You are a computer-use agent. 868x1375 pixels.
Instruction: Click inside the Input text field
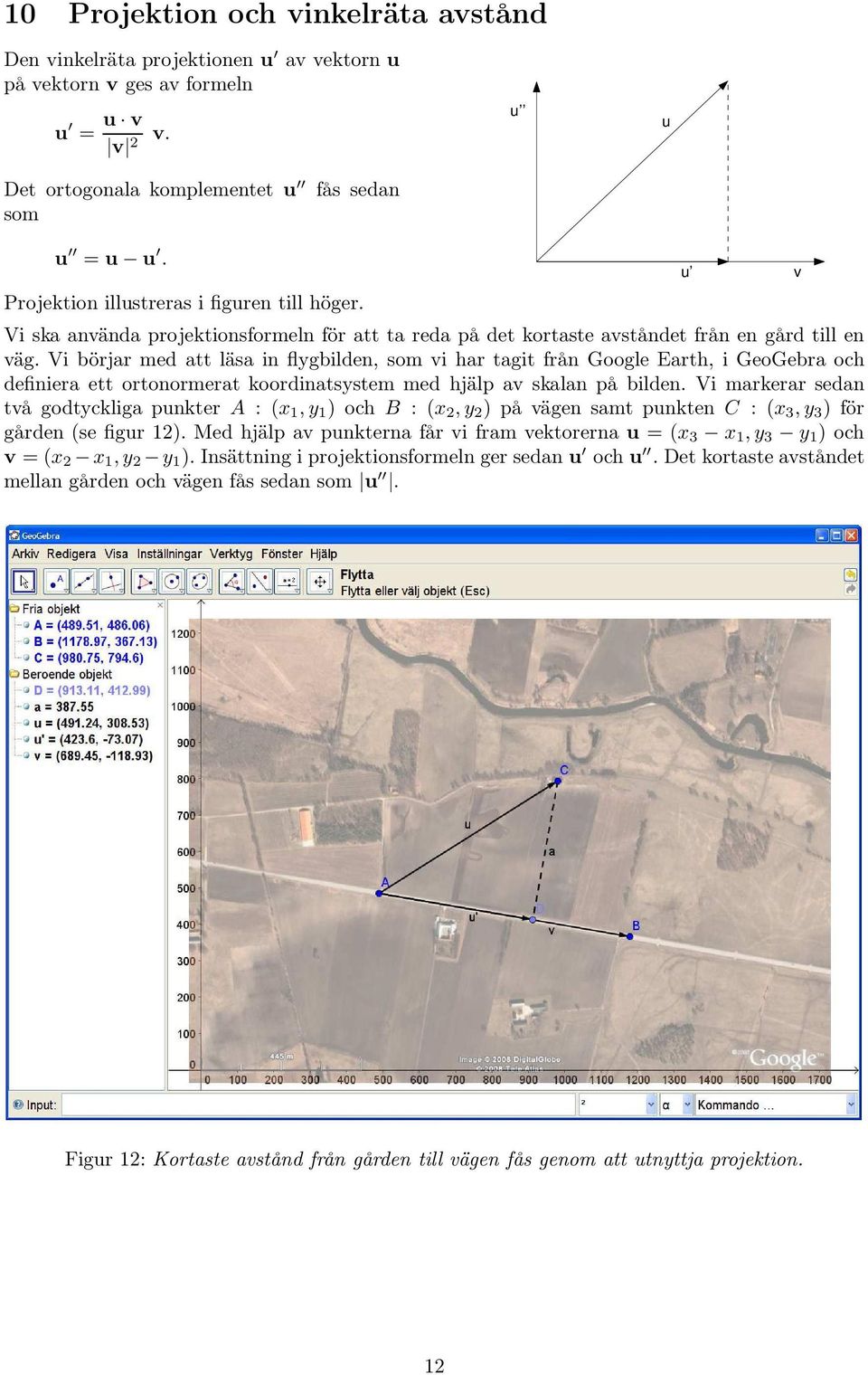click(318, 1105)
